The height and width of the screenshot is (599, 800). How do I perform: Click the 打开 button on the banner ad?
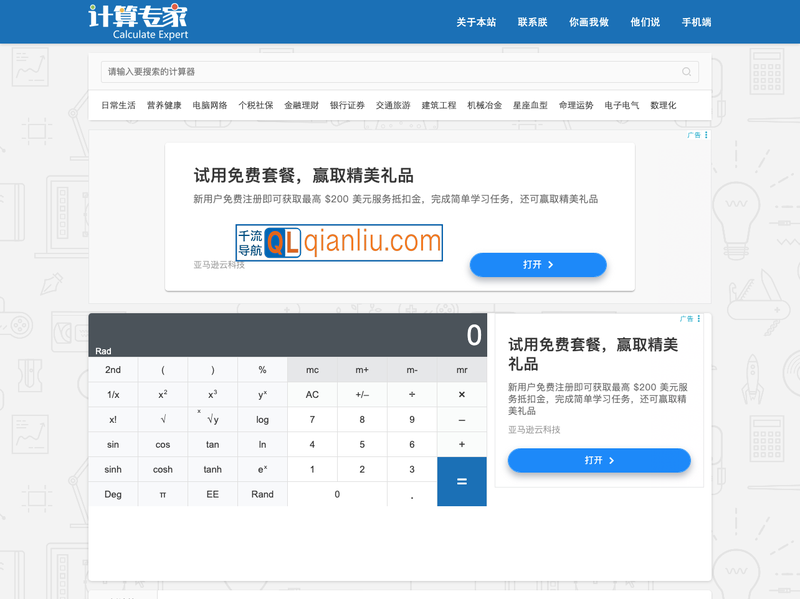538,264
